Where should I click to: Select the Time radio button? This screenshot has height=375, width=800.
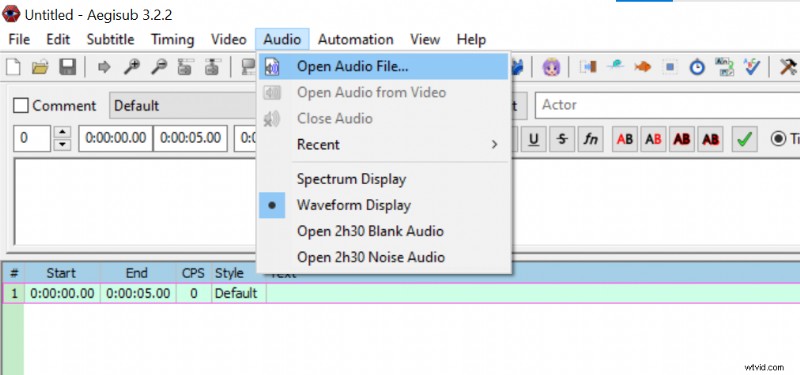click(x=778, y=139)
